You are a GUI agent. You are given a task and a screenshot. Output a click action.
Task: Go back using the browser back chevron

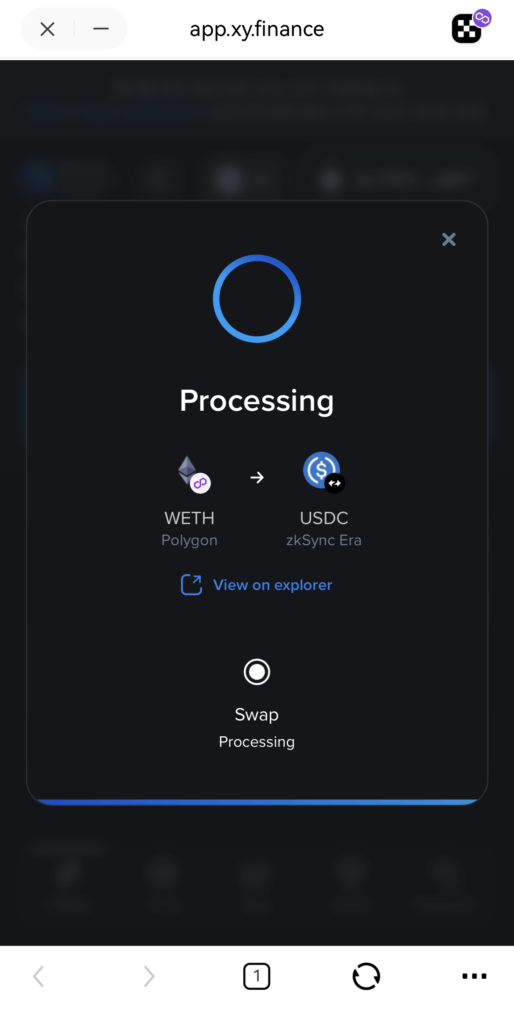(39, 976)
